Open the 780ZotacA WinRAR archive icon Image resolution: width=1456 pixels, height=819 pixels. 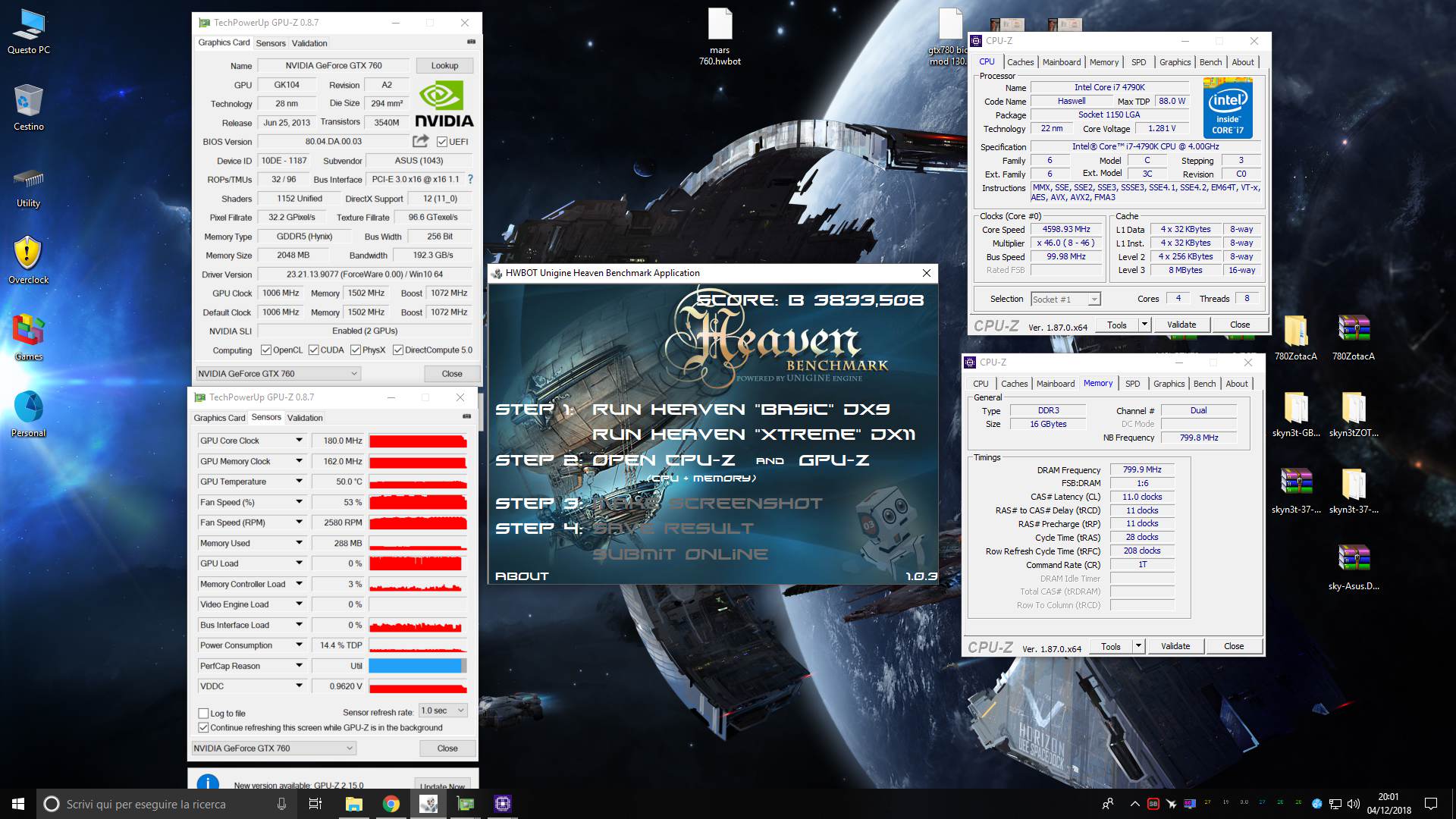point(1354,337)
